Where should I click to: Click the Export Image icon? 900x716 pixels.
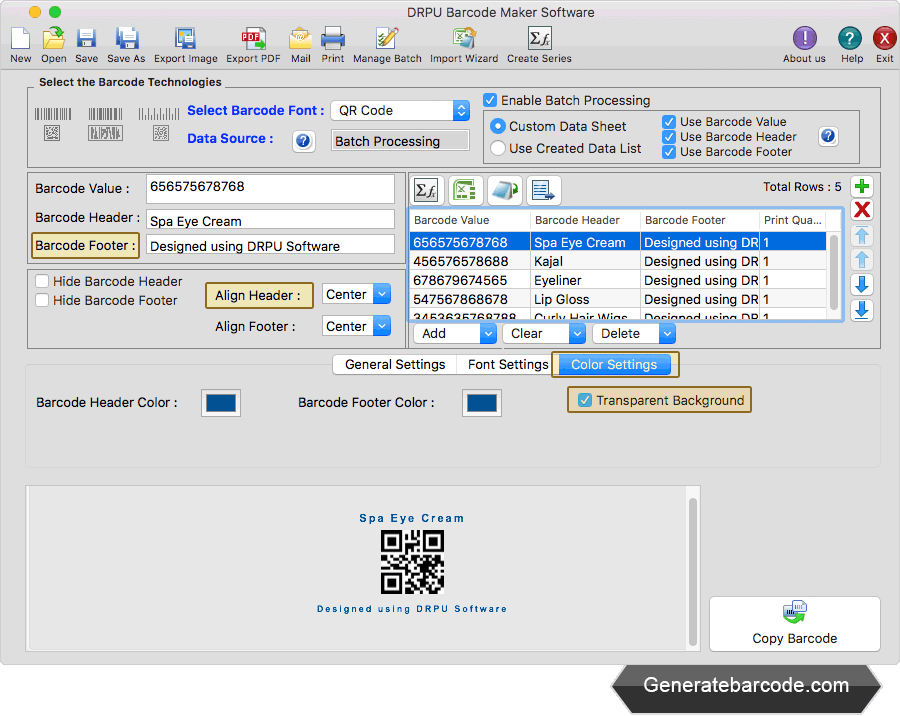[x=185, y=38]
